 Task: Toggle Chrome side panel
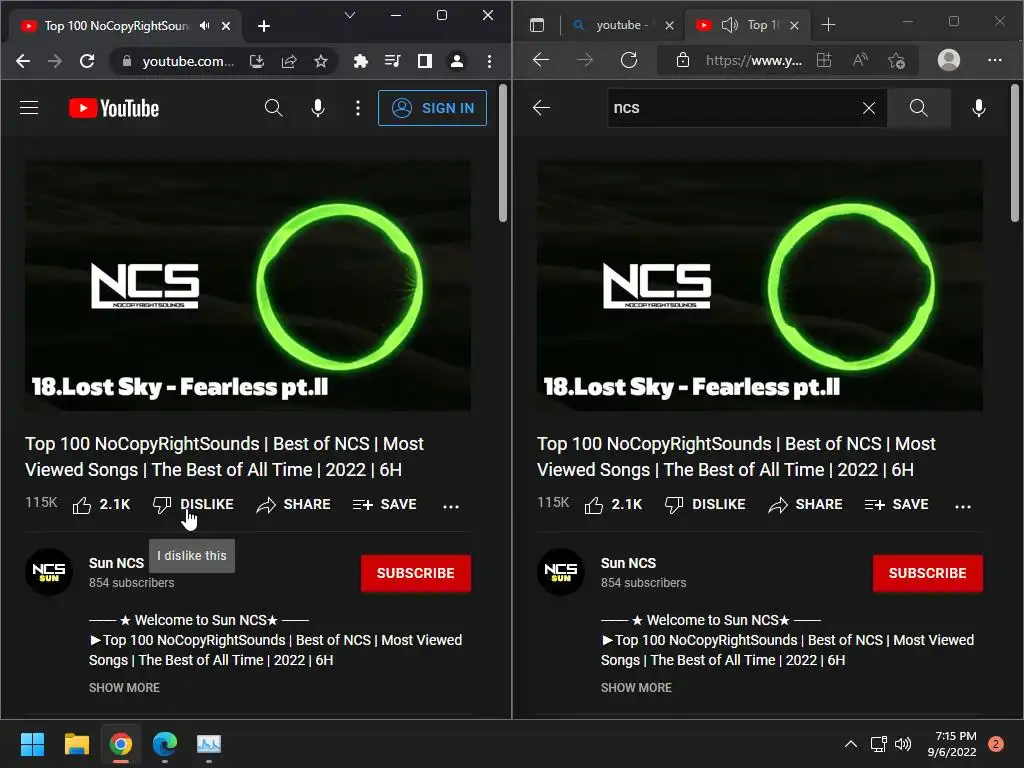click(x=424, y=61)
